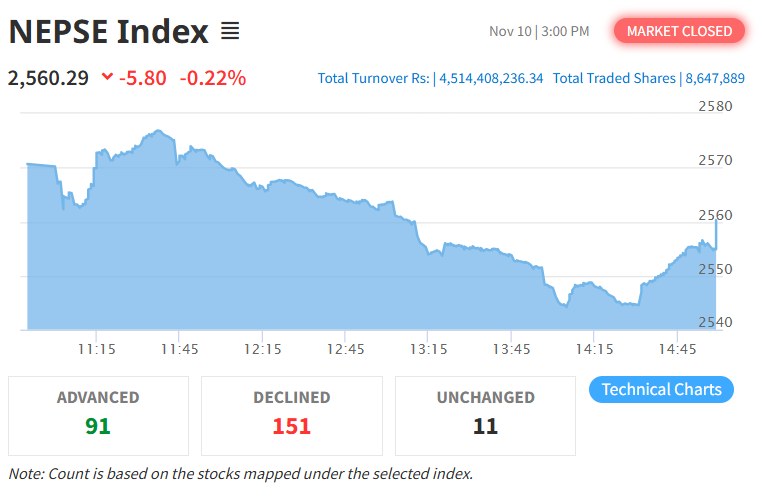
Task: Click the chart's blue filled area at 13:15
Action: (428, 290)
